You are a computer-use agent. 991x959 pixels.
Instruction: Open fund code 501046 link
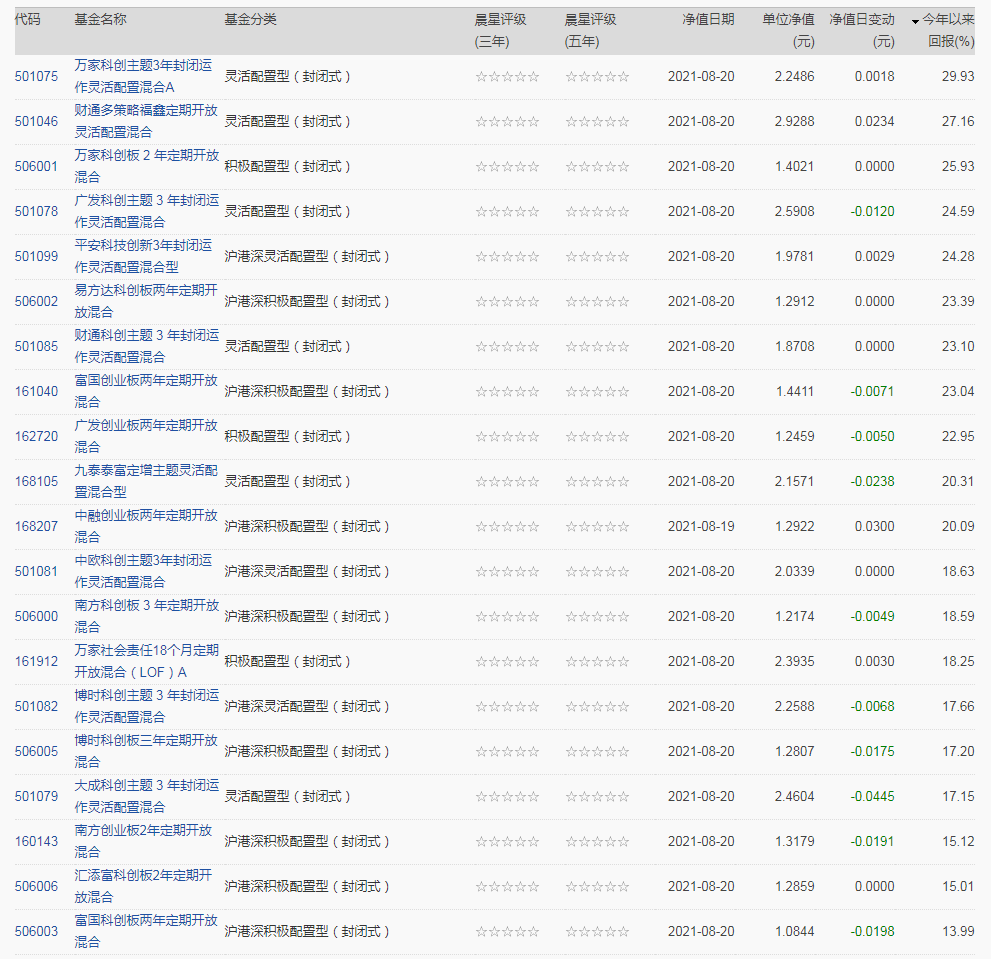pos(36,121)
